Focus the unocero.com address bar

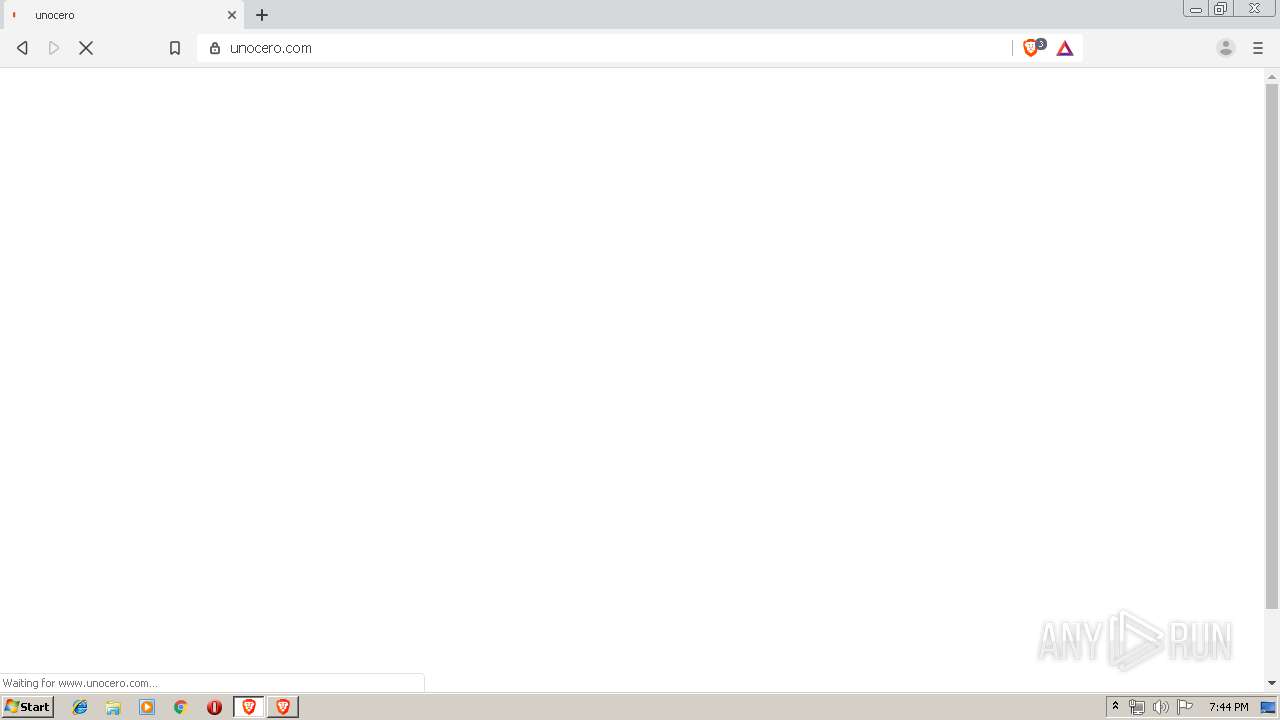[604, 48]
